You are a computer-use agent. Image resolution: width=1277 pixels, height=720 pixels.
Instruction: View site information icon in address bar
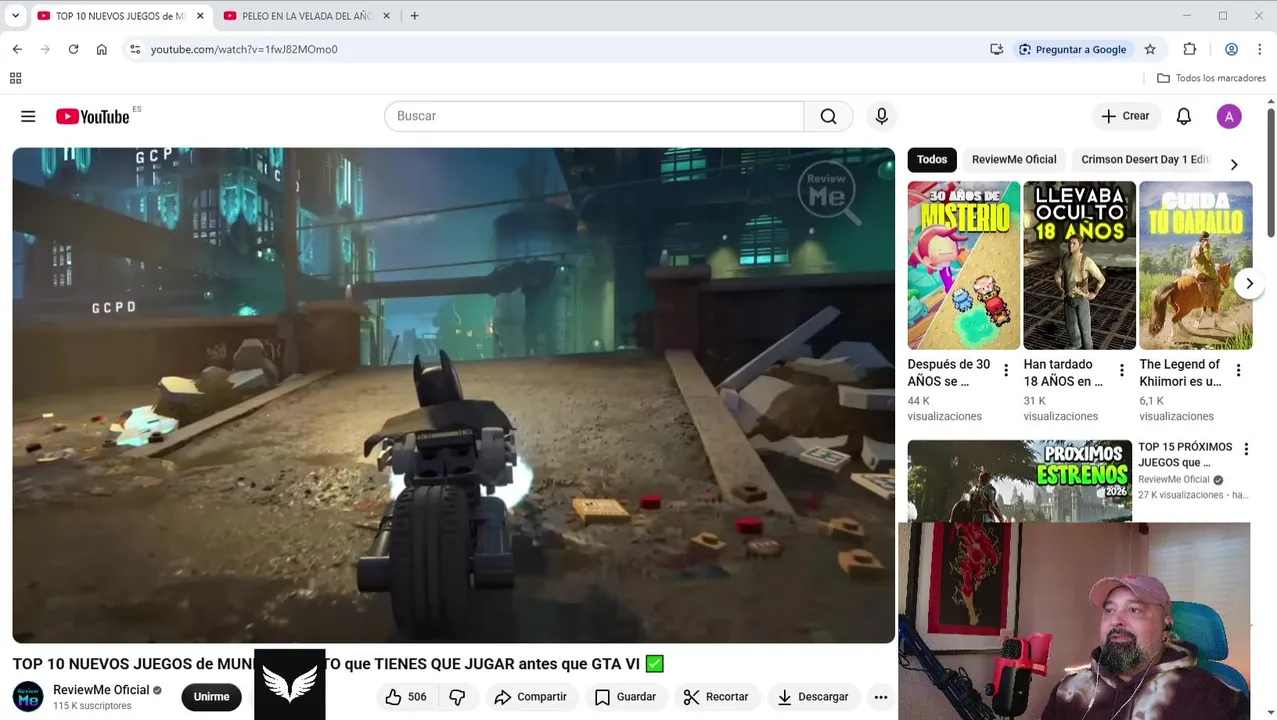(x=135, y=49)
